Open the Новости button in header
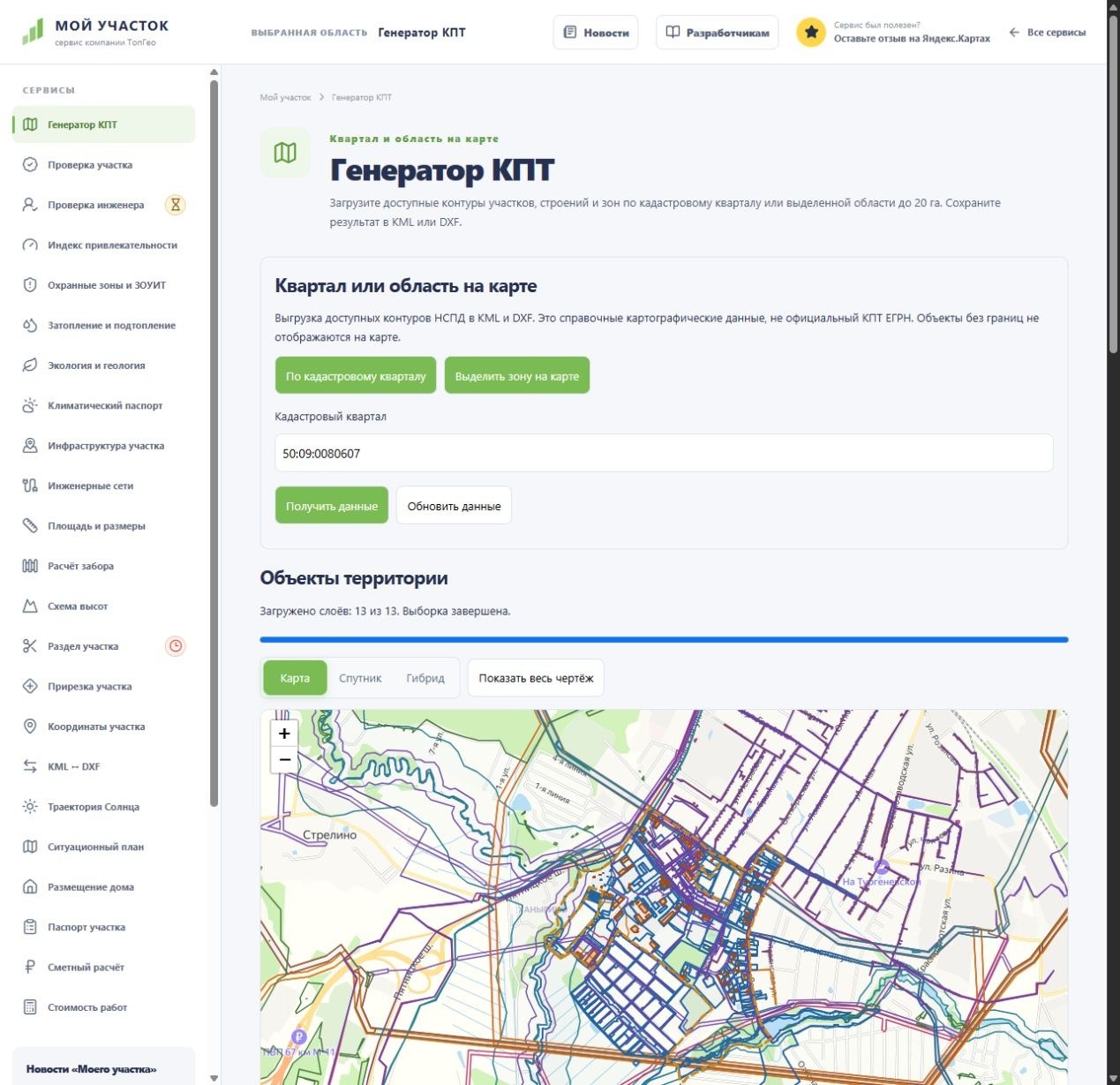The image size is (1120, 1085). (x=596, y=33)
